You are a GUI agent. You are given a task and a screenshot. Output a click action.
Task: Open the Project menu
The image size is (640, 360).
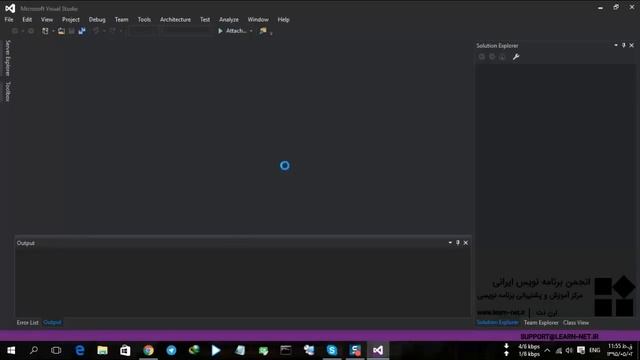71,20
